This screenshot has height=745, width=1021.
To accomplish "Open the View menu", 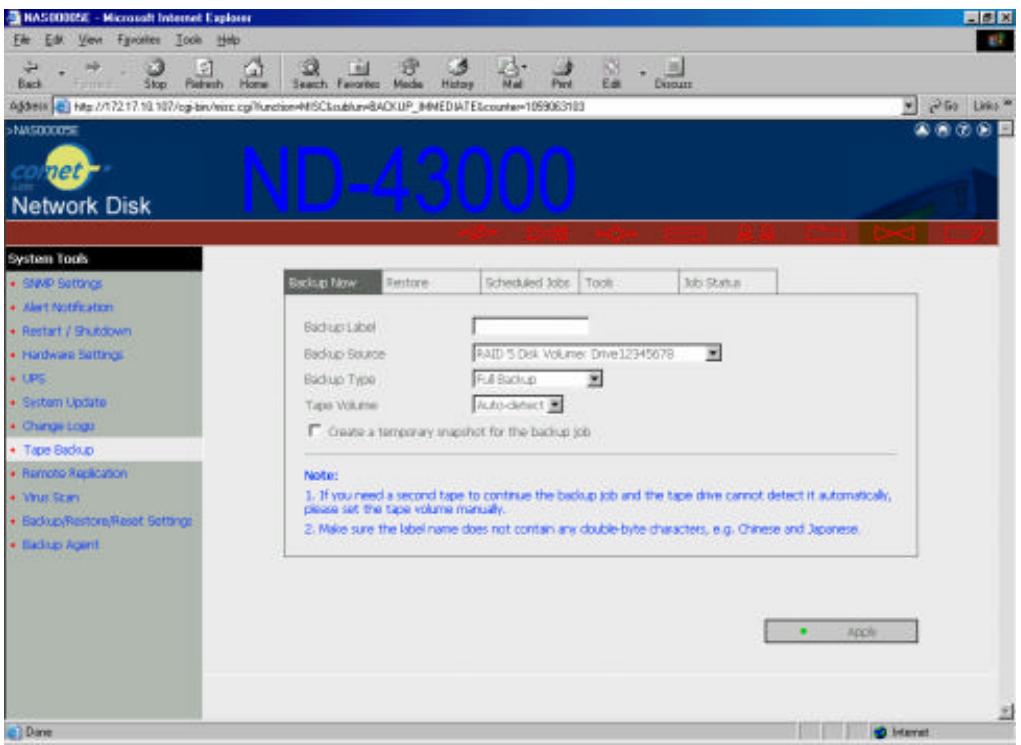I will point(90,40).
